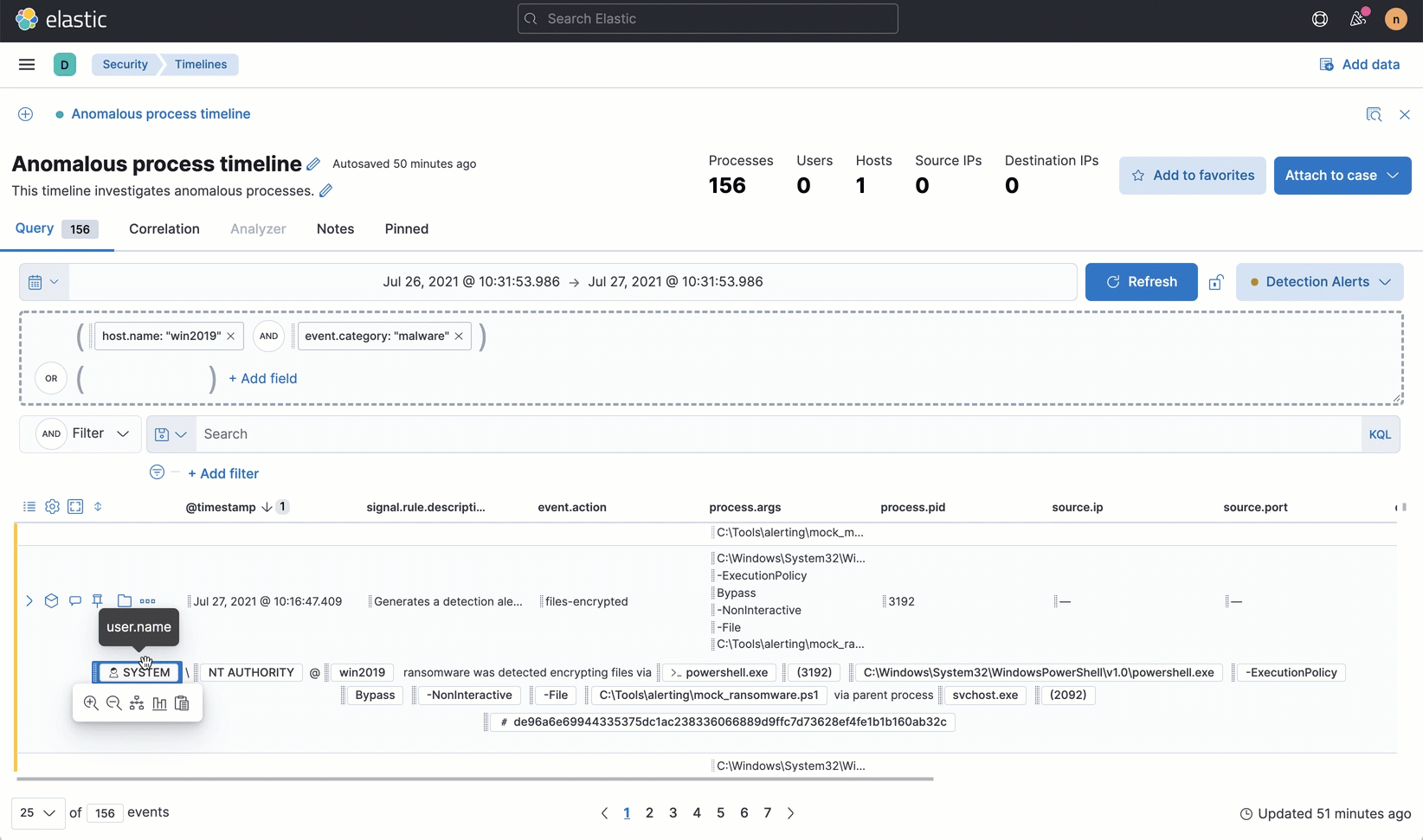Create a new timeline with the plus icon
This screenshot has height=840, width=1423.
coord(25,113)
